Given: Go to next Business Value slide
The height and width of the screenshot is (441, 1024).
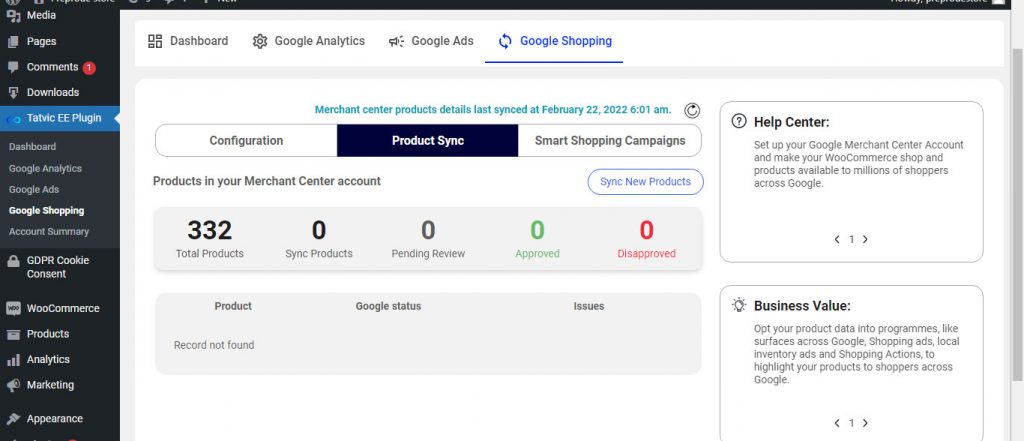Looking at the screenshot, I should point(865,423).
